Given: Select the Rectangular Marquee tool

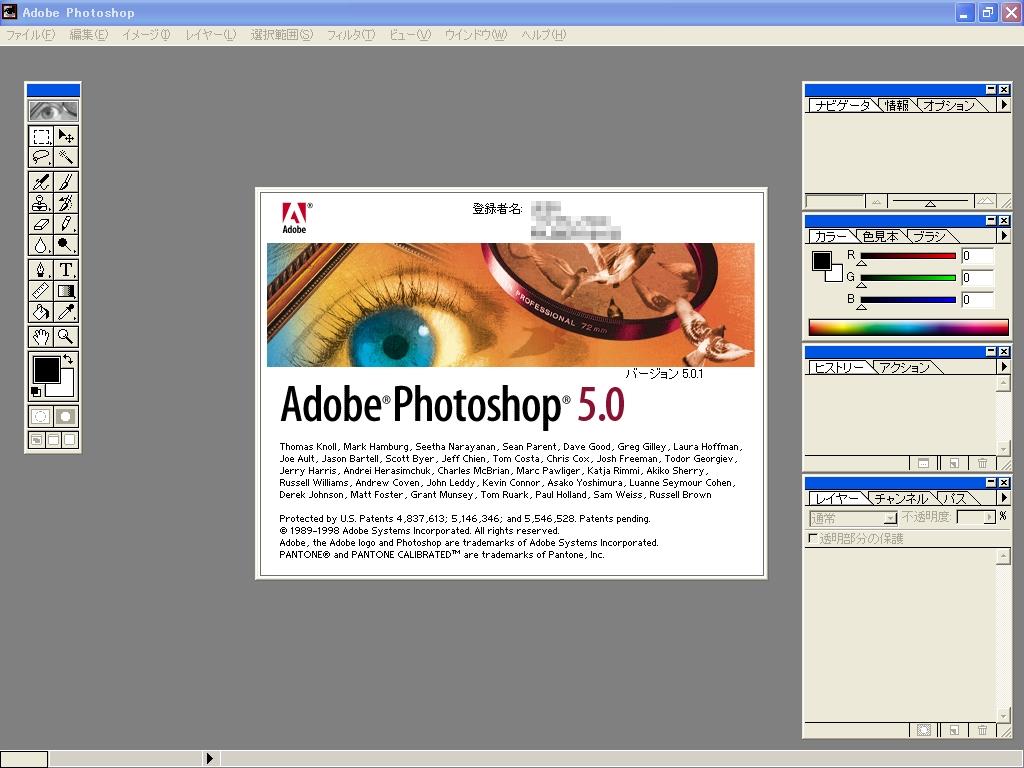Looking at the screenshot, I should [40, 136].
